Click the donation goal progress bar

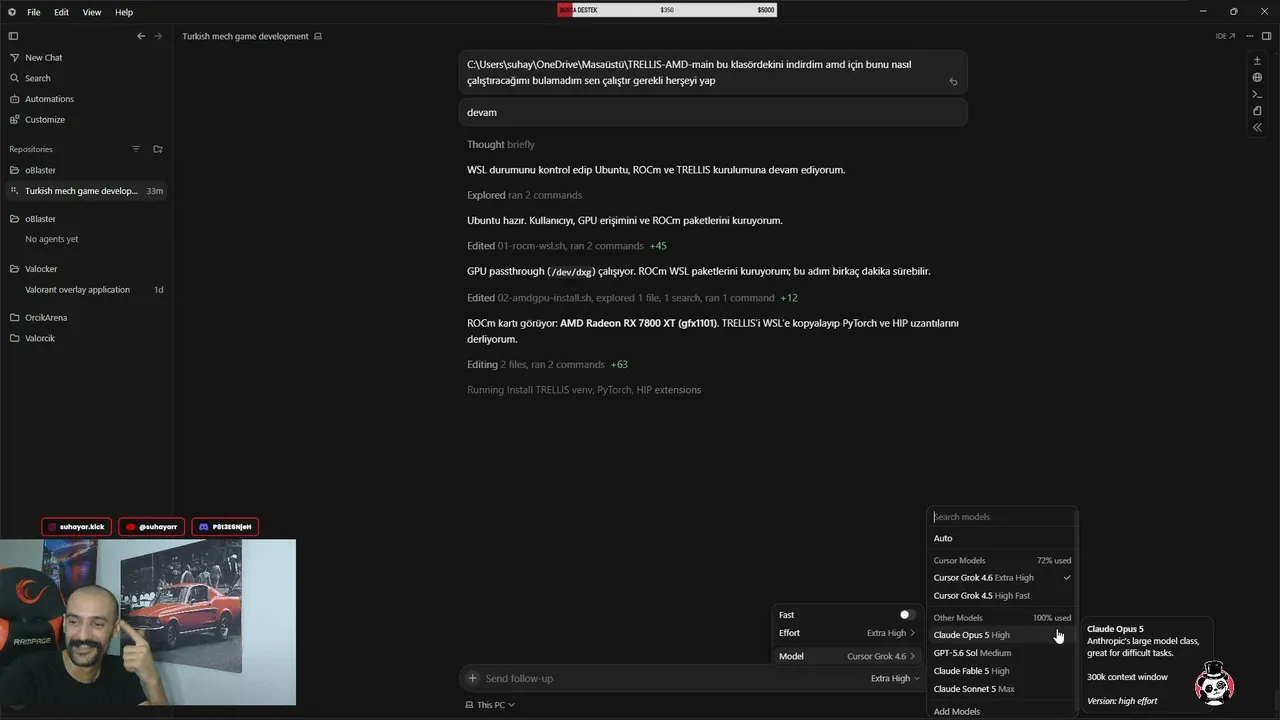[667, 10]
